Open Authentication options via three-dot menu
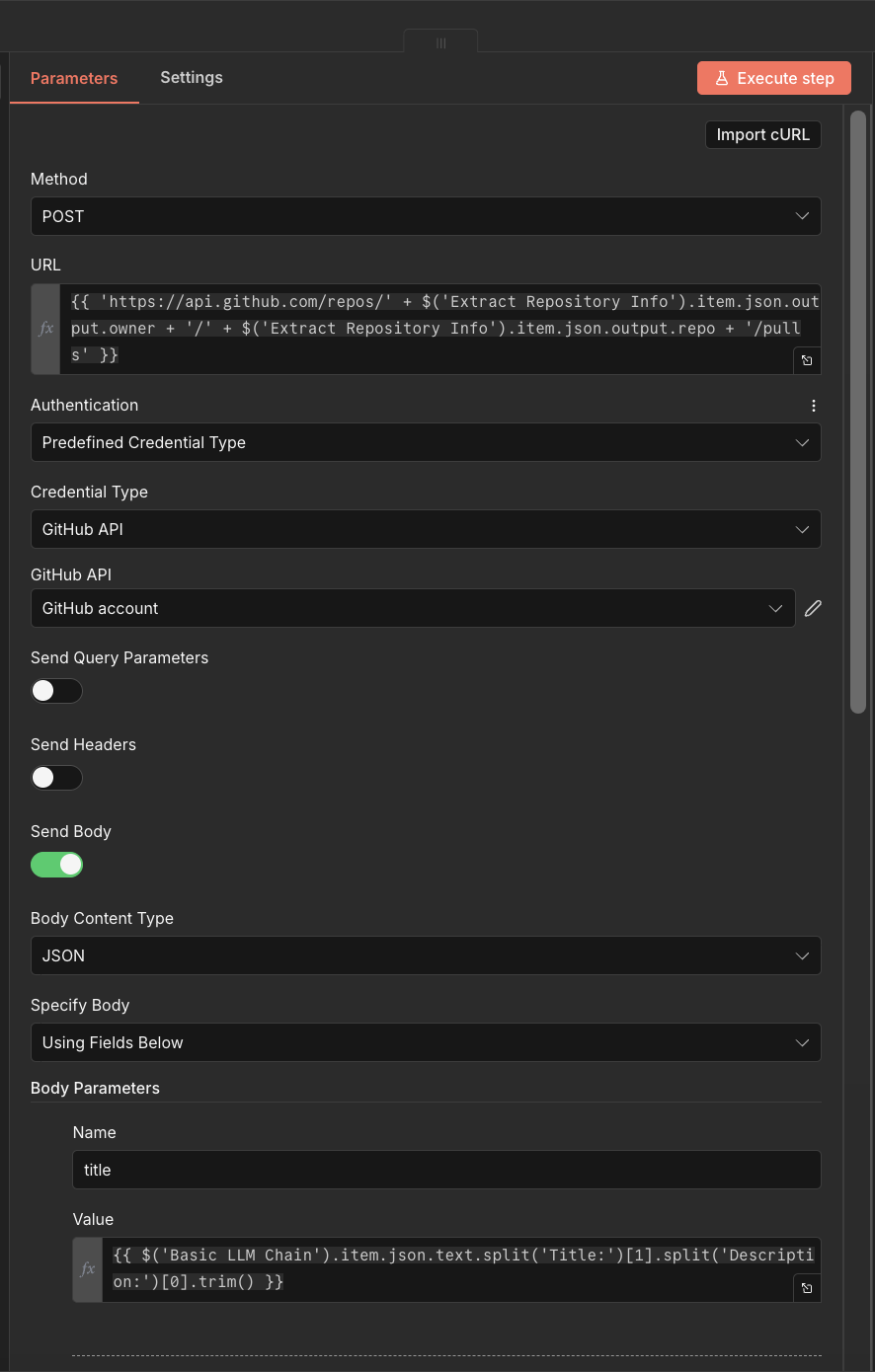This screenshot has width=875, height=1372. coord(813,405)
